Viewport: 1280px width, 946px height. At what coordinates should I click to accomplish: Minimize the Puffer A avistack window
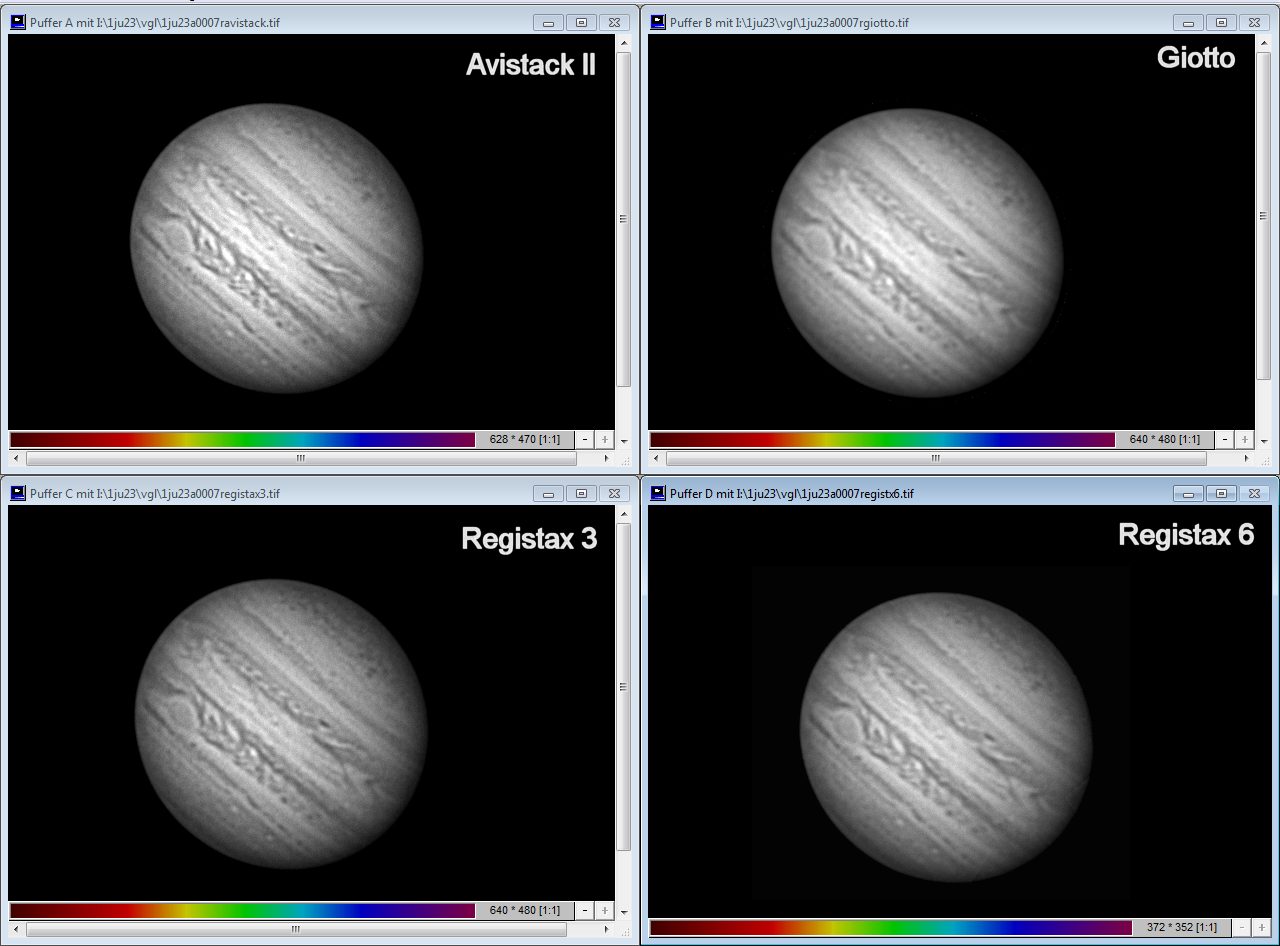(x=548, y=22)
